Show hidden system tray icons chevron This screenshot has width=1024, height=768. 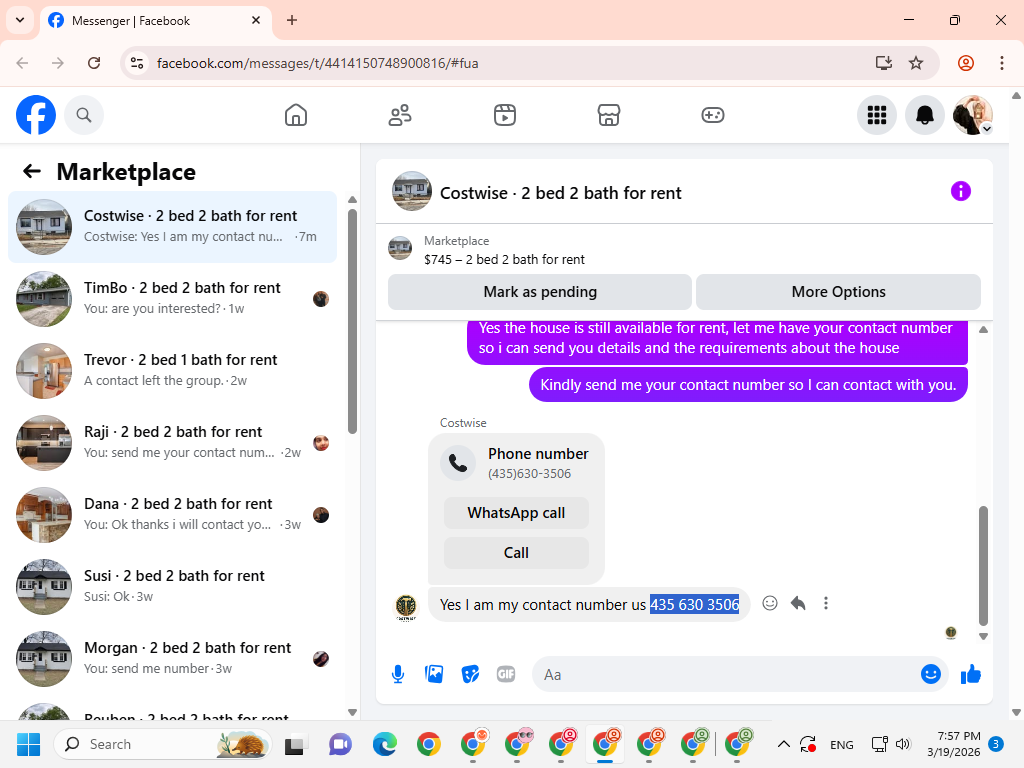[x=784, y=744]
